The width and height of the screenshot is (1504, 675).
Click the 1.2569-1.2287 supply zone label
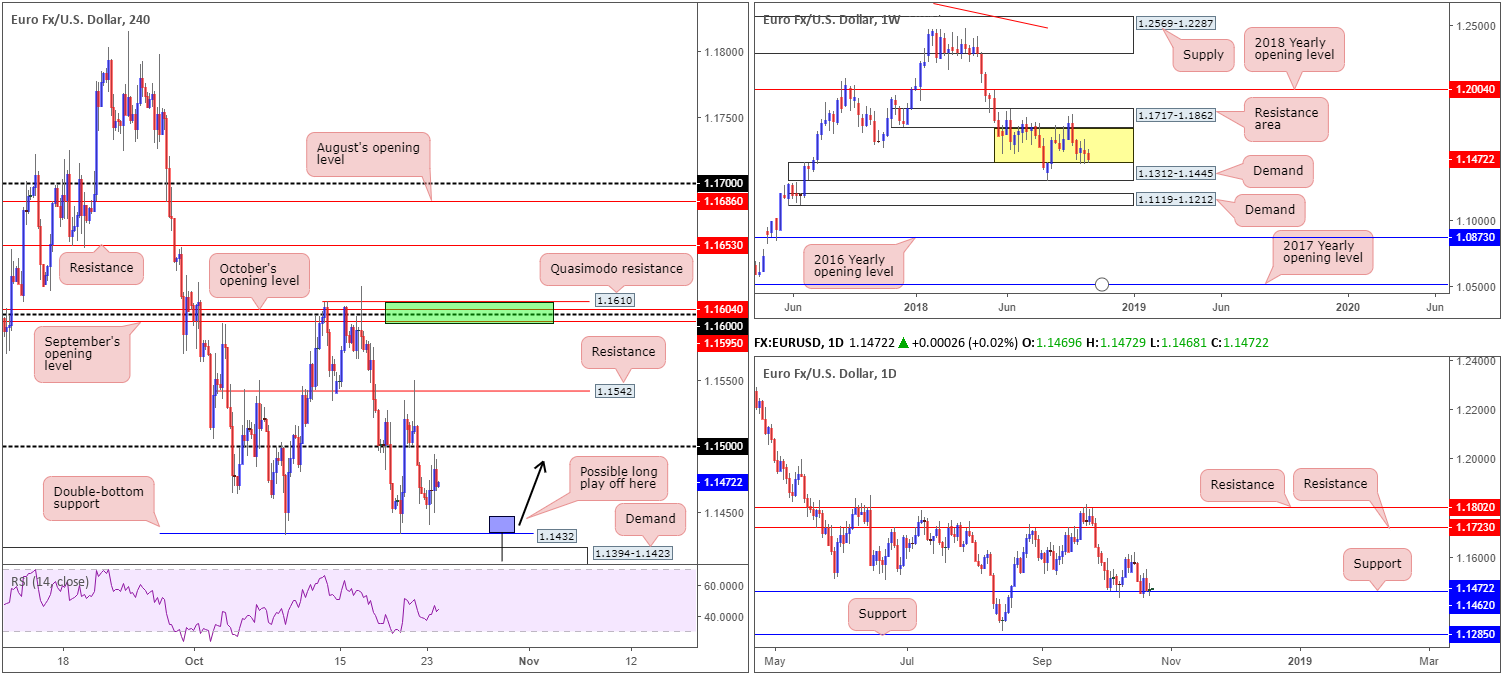(x=1175, y=23)
